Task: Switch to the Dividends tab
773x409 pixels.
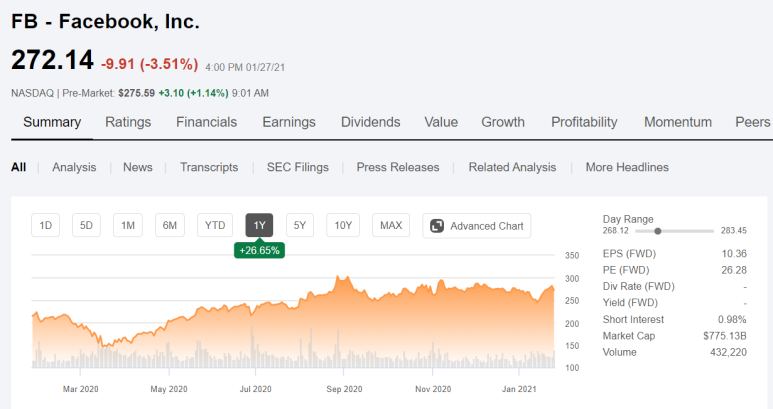Action: [x=371, y=122]
